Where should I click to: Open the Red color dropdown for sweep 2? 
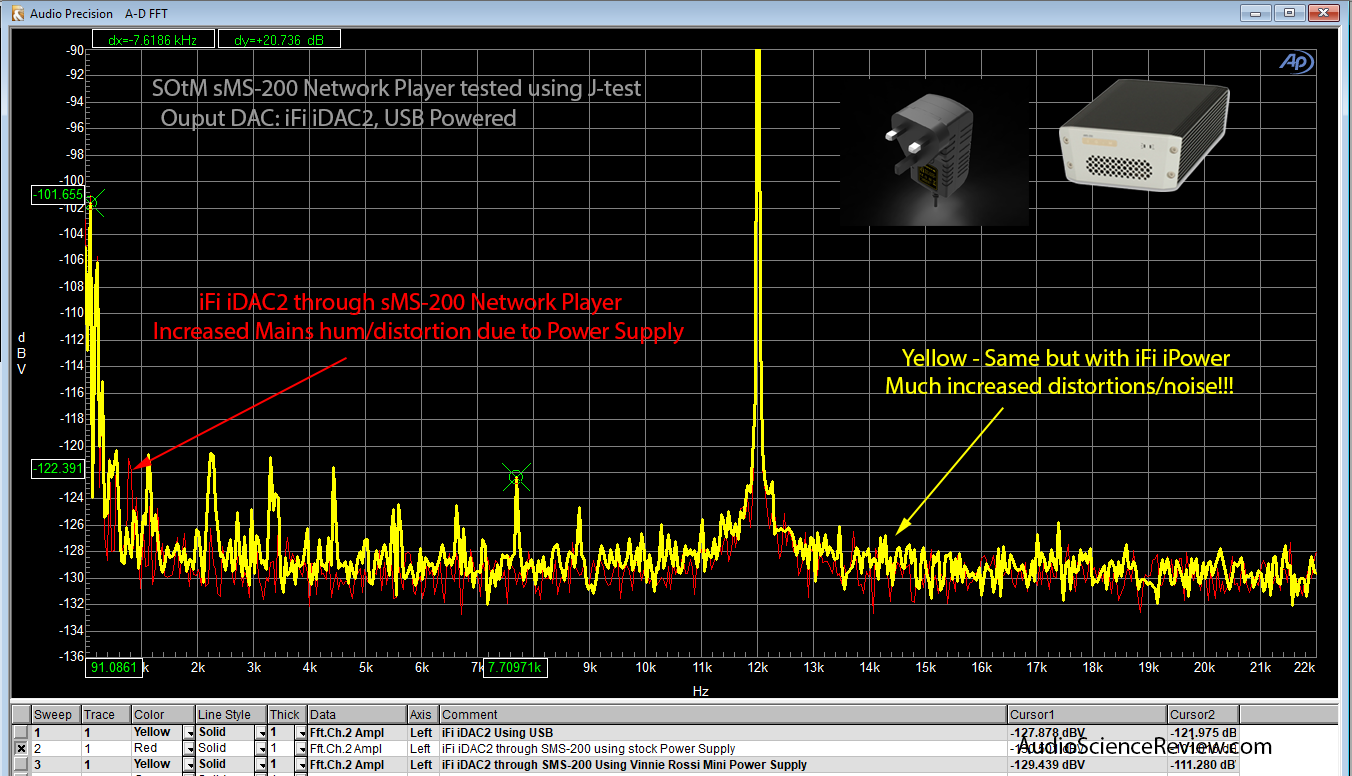click(x=188, y=748)
